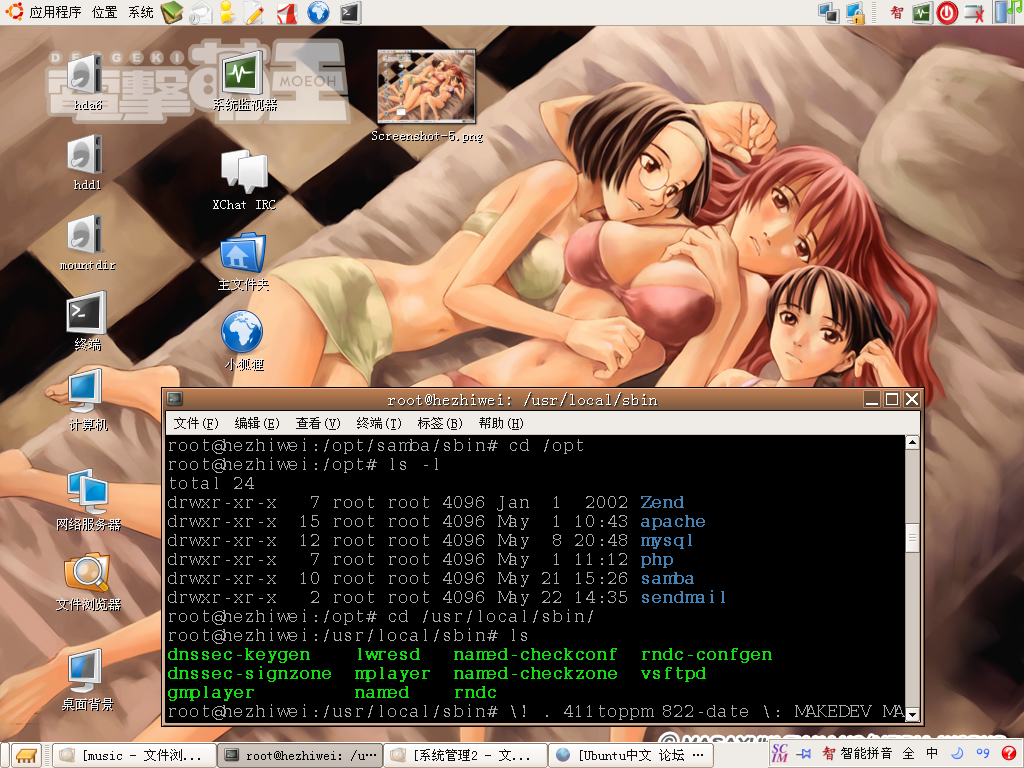Click the green music note tray icon
The width and height of the screenshot is (1024, 768).
tap(1017, 11)
